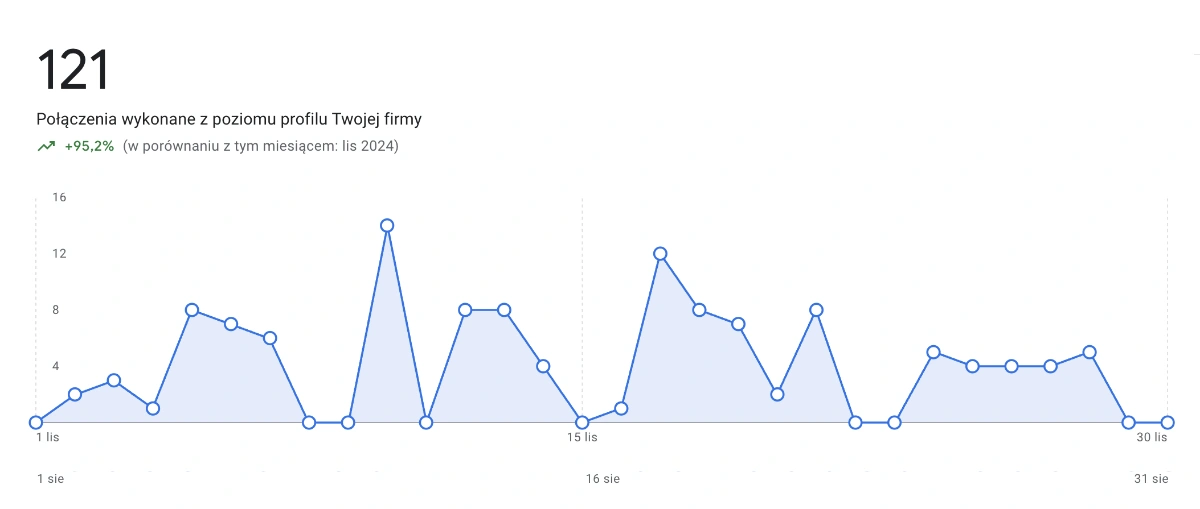The width and height of the screenshot is (1200, 509).
Task: Click the data point at value 12
Action: (x=660, y=254)
